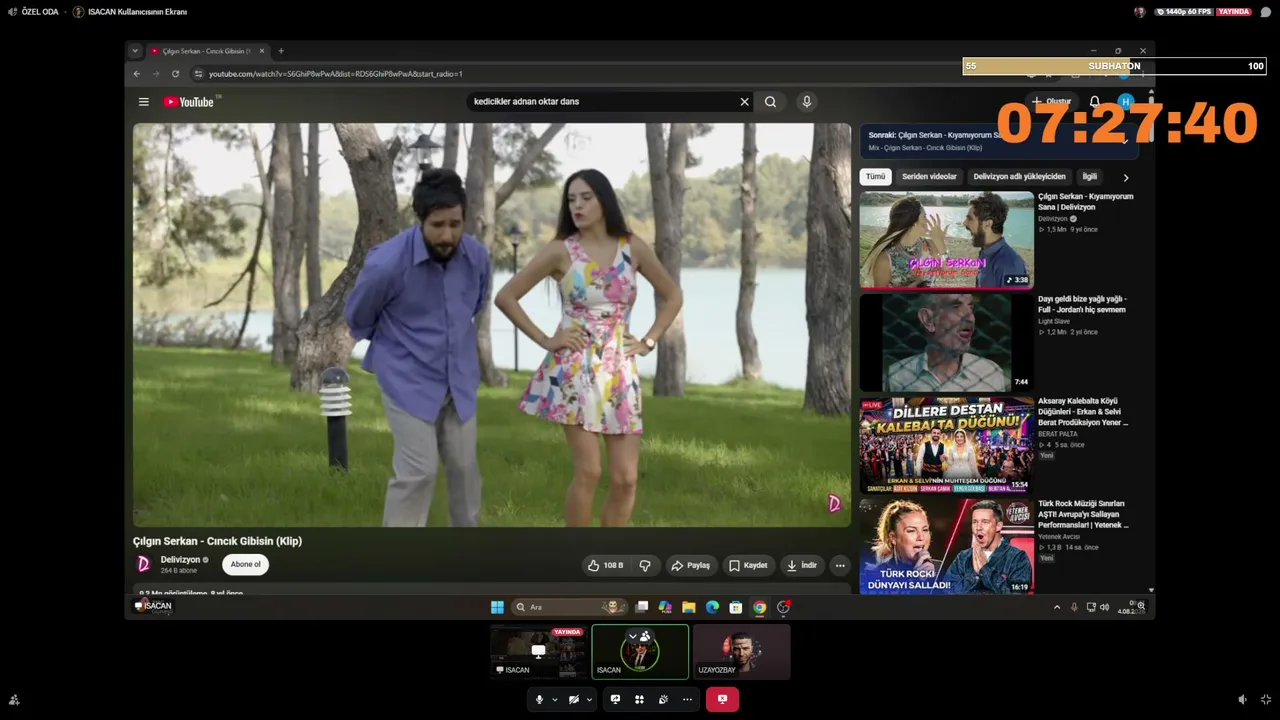
Task: Open the Windows Start menu
Action: [497, 607]
